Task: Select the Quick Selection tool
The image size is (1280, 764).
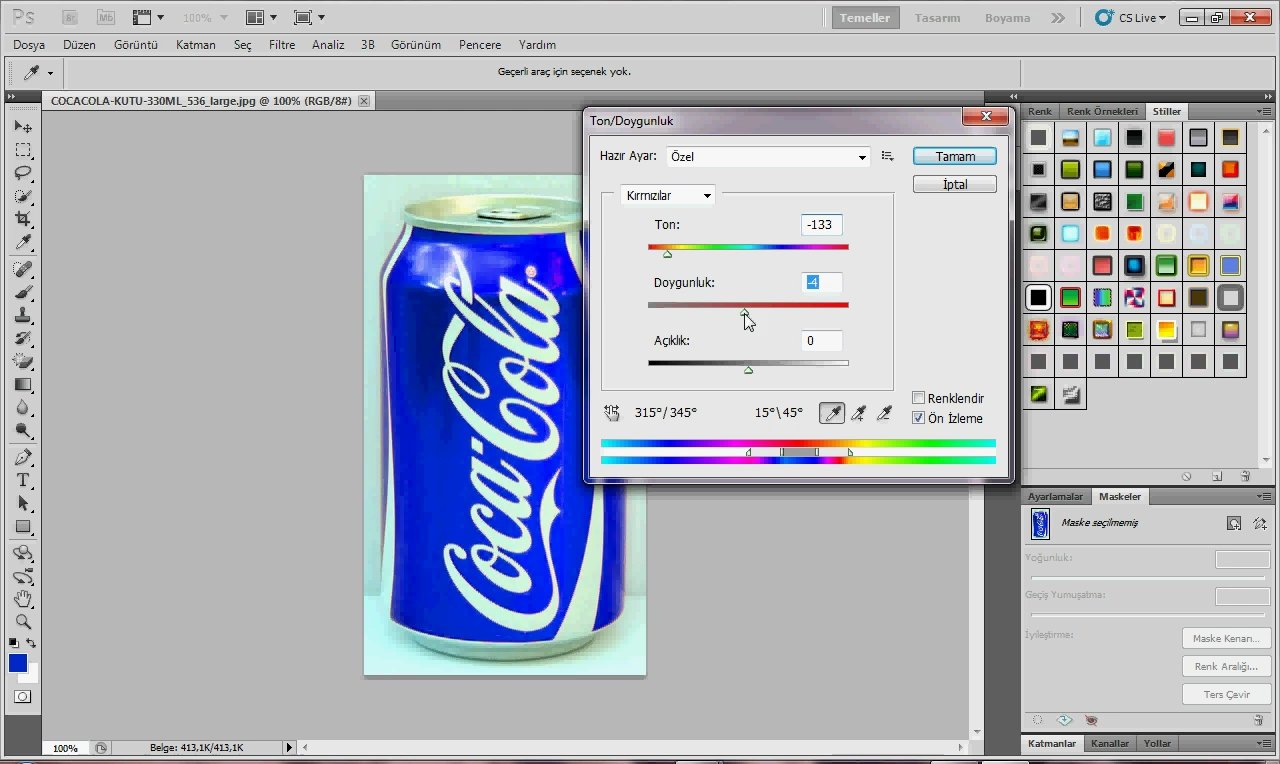Action: pos(23,196)
